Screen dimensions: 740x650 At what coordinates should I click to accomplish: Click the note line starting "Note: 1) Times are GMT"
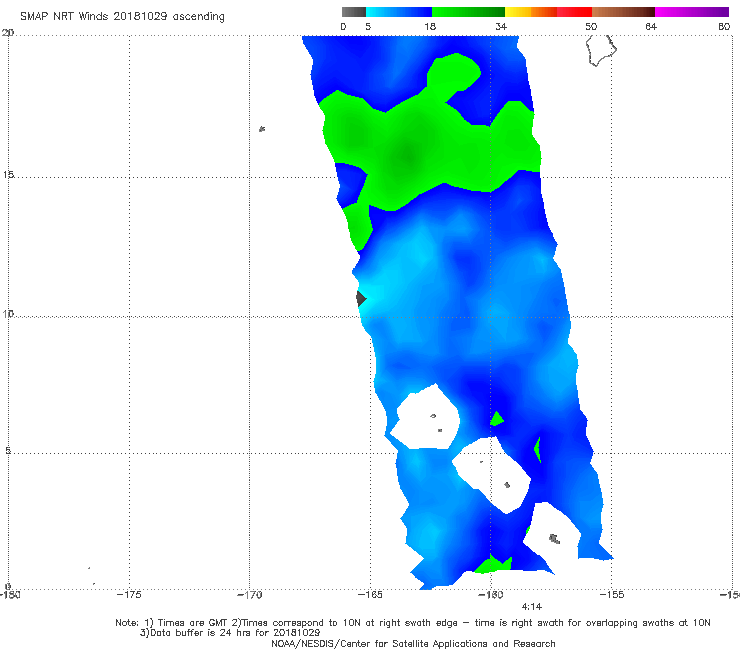413,623
